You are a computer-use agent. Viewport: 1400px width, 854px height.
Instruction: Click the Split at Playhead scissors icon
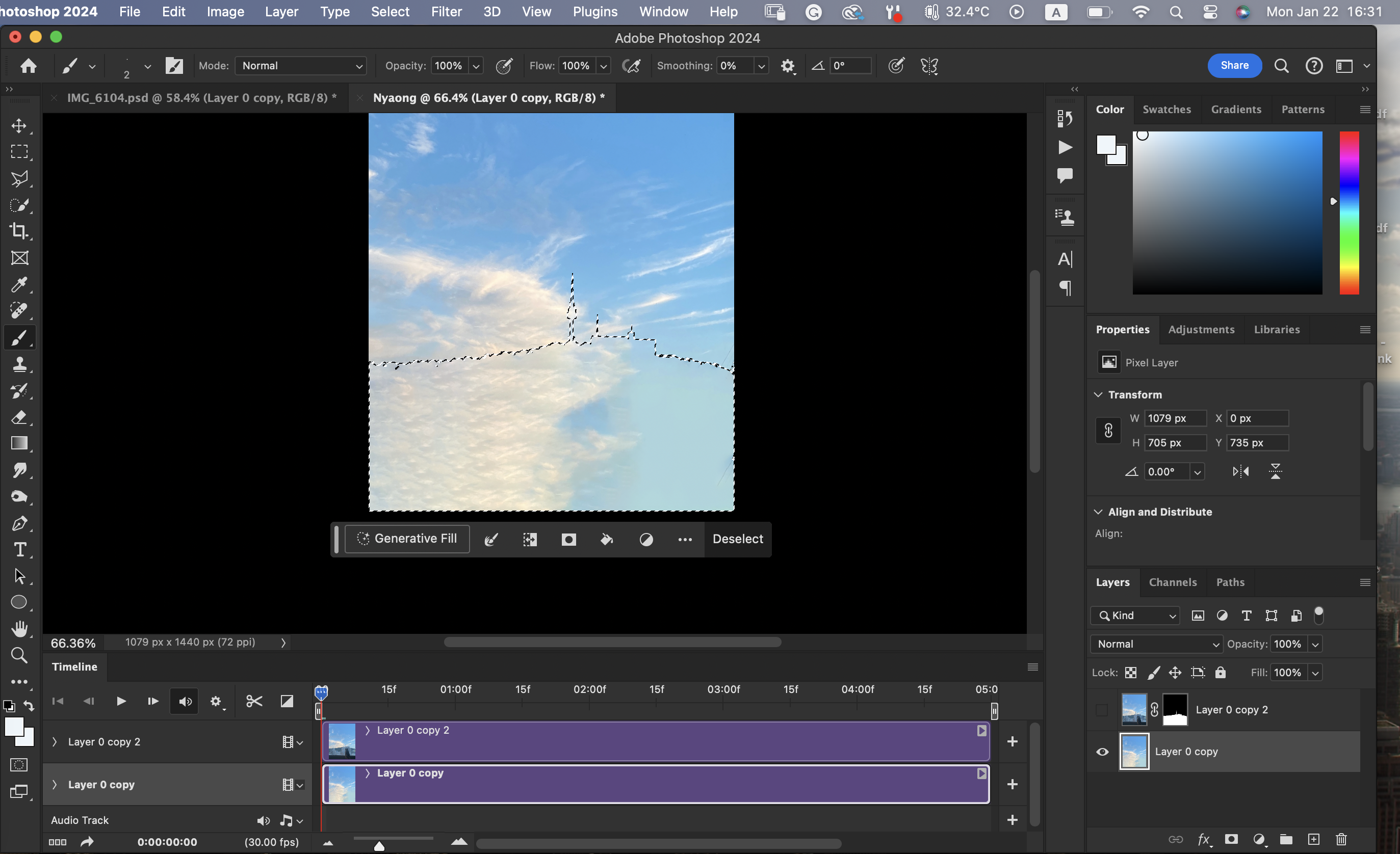[x=254, y=701]
